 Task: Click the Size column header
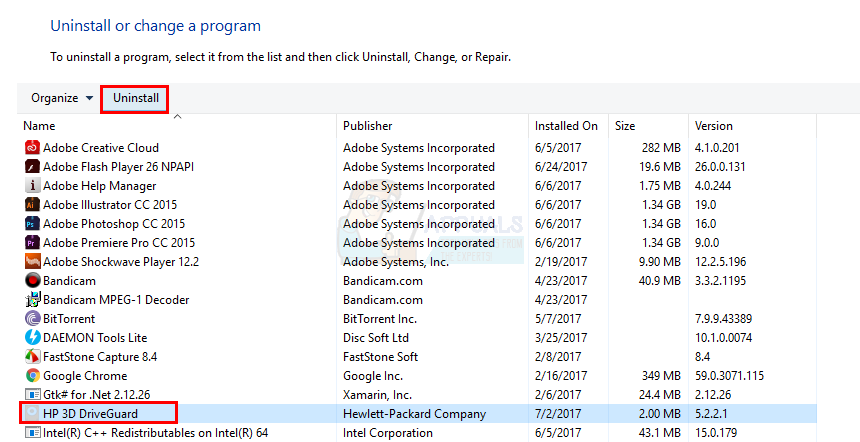[x=625, y=126]
